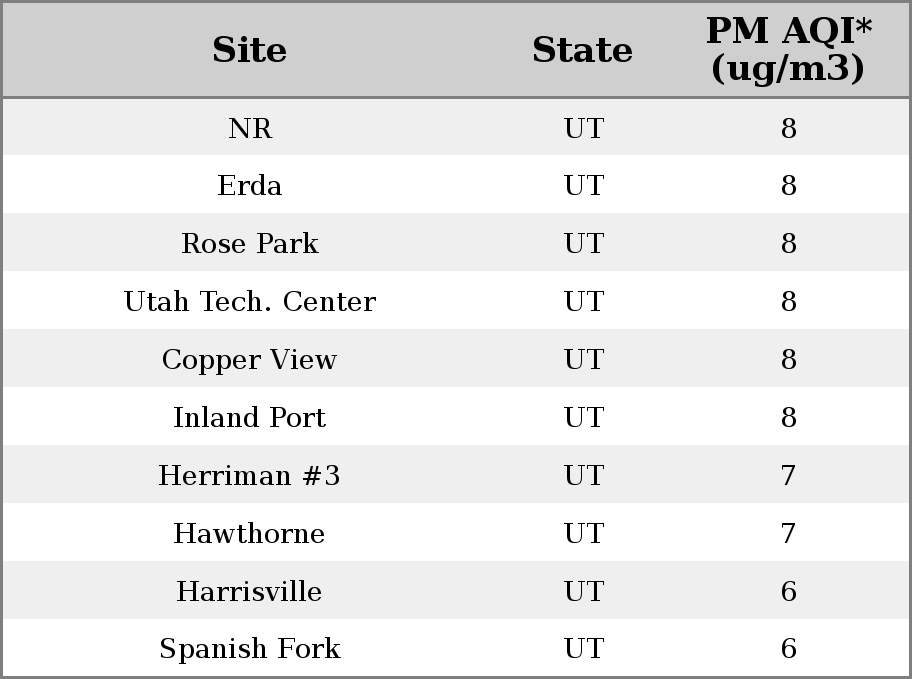
Task: Select the Spanish Fork row
Action: click(456, 648)
